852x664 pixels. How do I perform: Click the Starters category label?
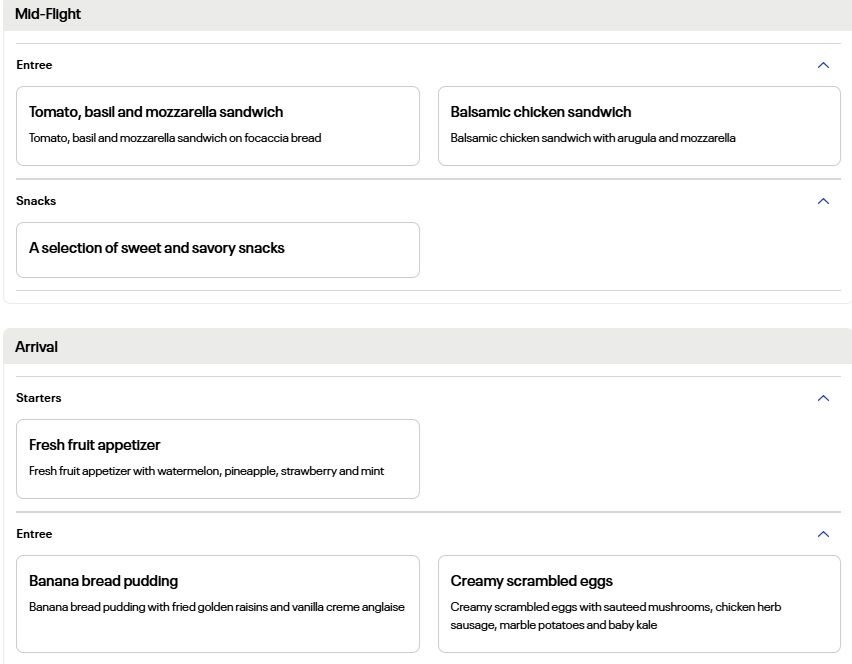[39, 398]
